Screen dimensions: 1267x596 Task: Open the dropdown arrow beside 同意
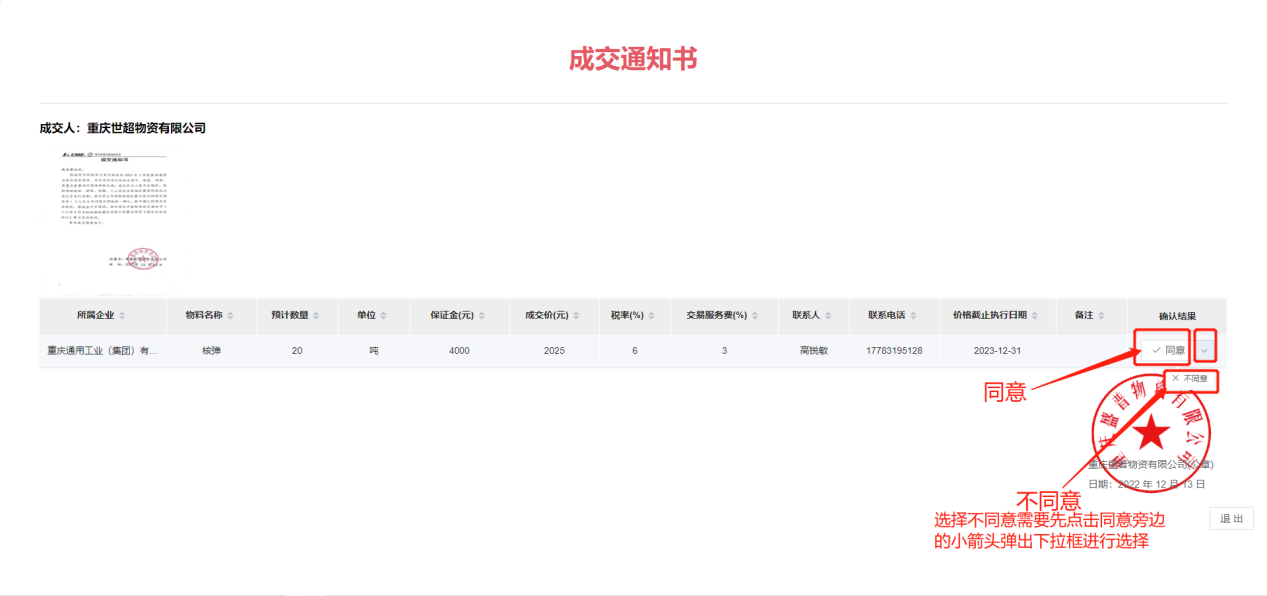1205,350
